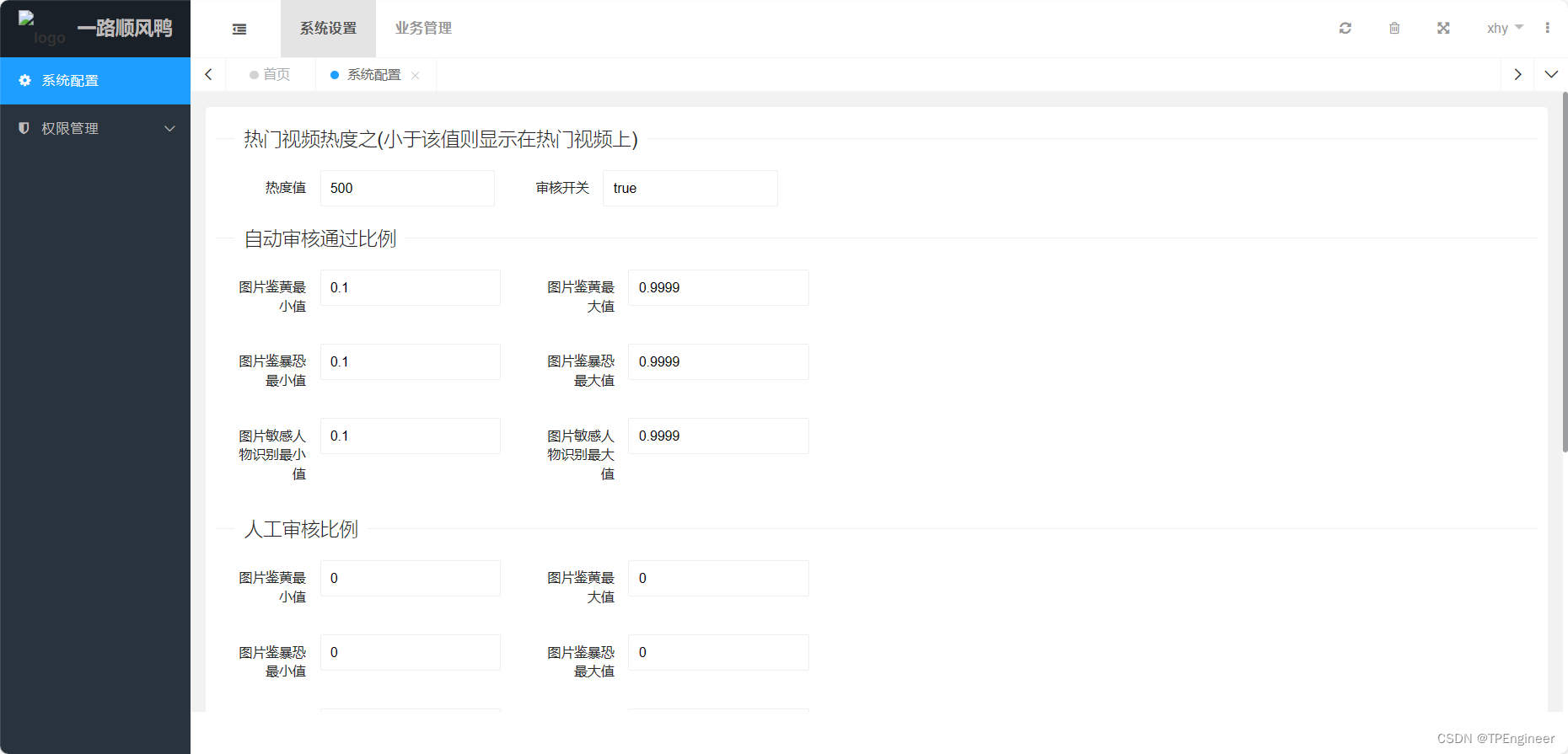1568x754 pixels.
Task: Edit manual-review 图片鉴暴恐最大值 field
Action: pos(718,652)
